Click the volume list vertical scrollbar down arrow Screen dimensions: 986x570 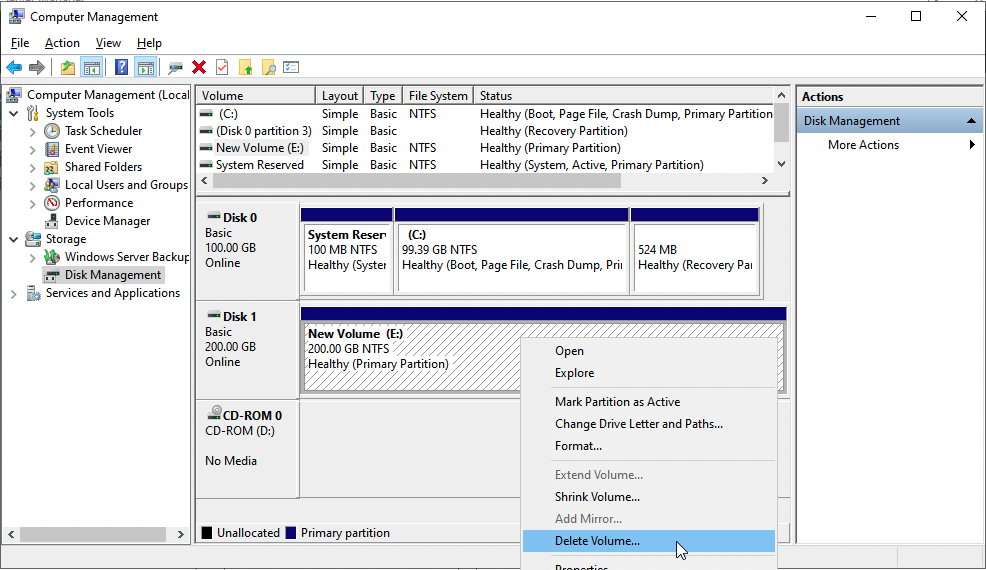click(782, 164)
